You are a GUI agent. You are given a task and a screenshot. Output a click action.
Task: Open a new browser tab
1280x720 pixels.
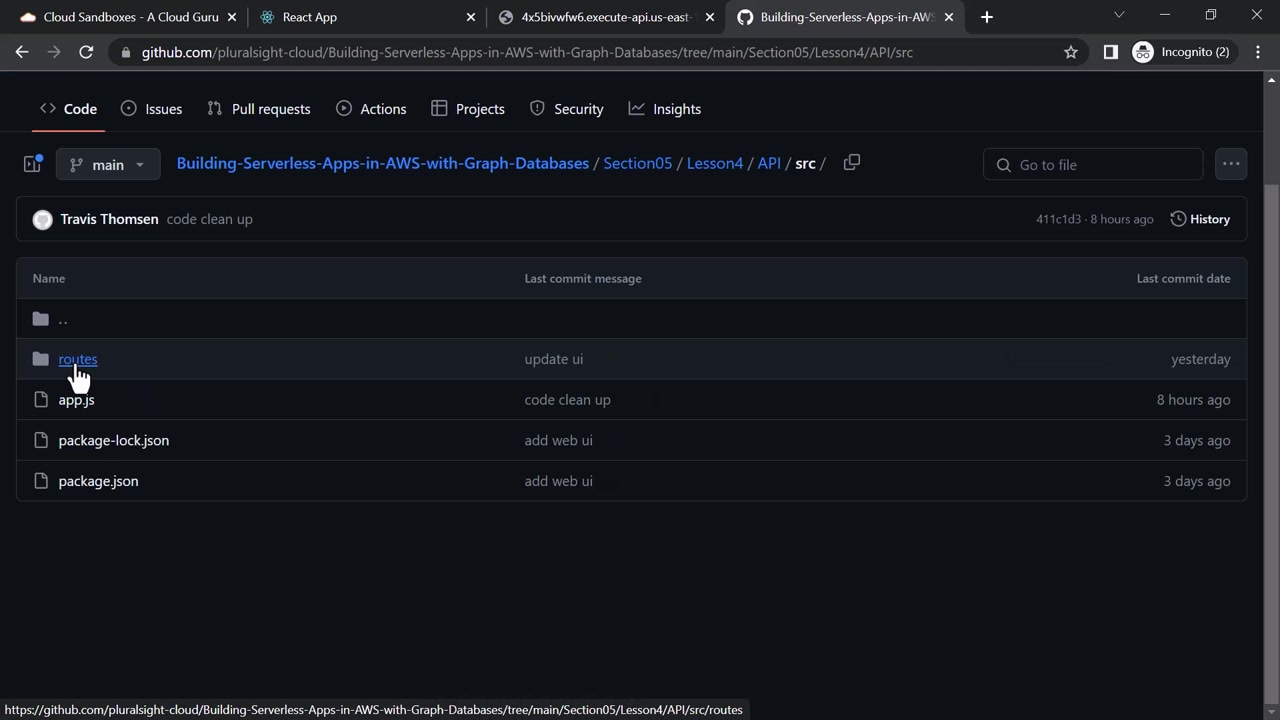pos(987,17)
